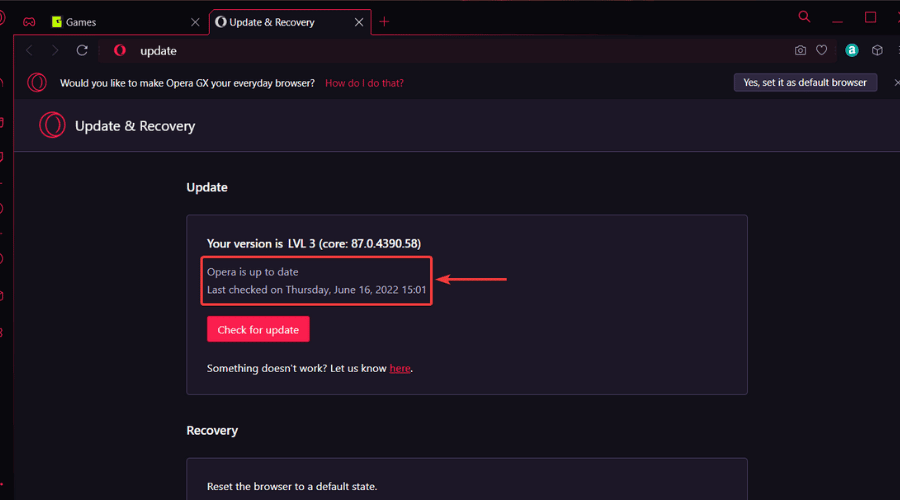Add page to bookmarks with heart icon
Viewport: 900px width, 500px height.
pyautogui.click(x=821, y=51)
